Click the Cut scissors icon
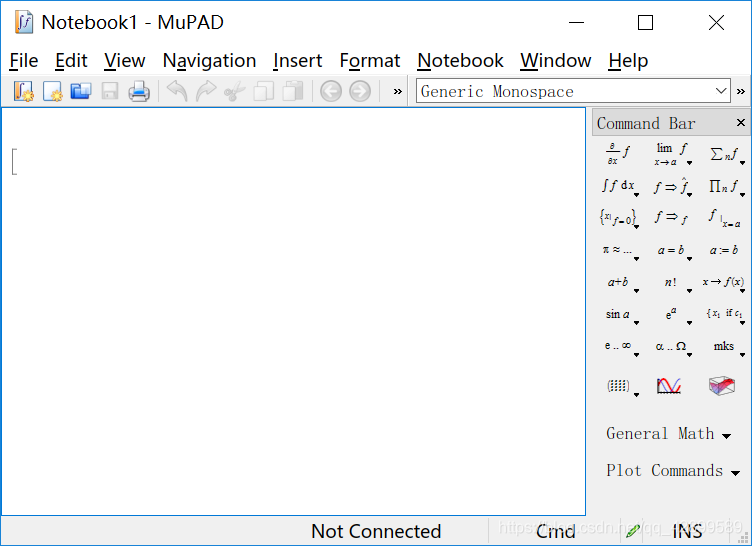 click(x=235, y=91)
